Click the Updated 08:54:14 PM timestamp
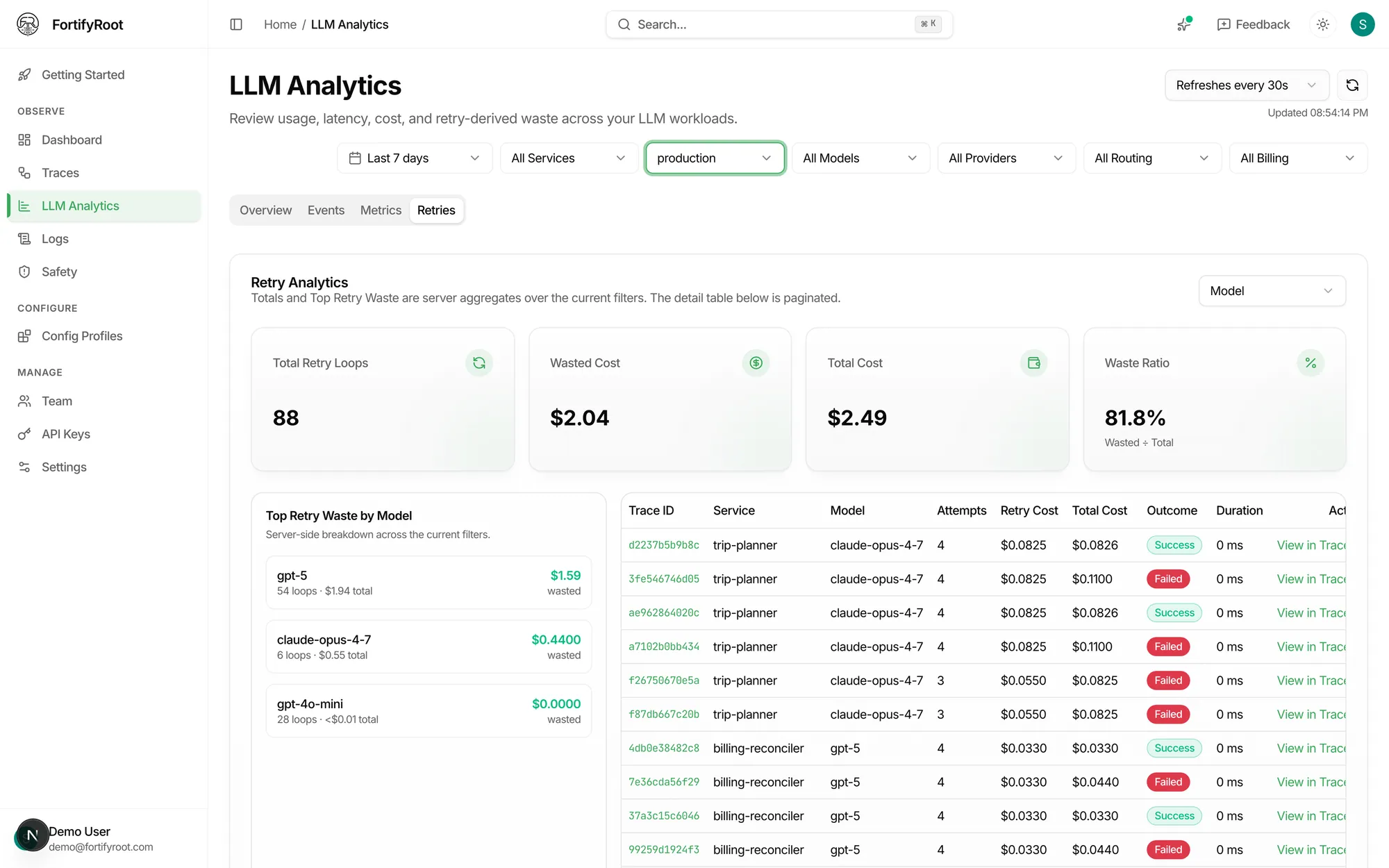The height and width of the screenshot is (868, 1389). (1317, 113)
